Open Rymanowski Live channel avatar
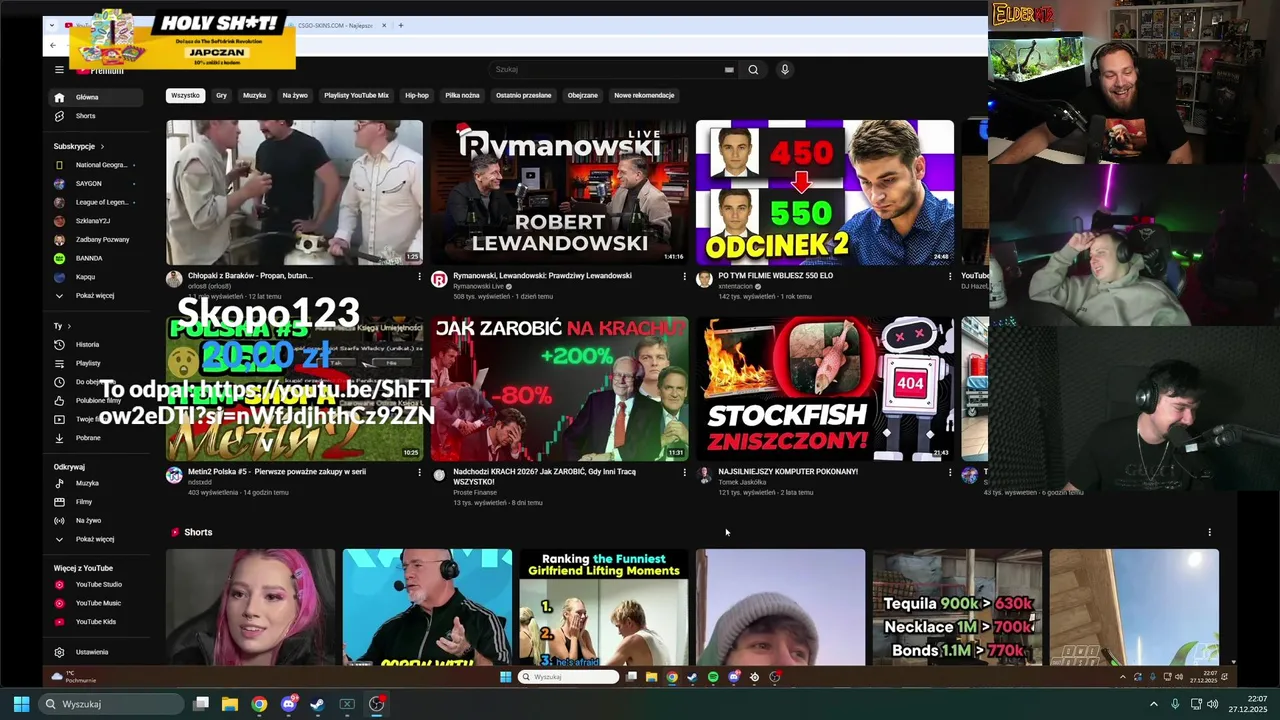Screen dimensions: 1280x720 tap(439, 279)
